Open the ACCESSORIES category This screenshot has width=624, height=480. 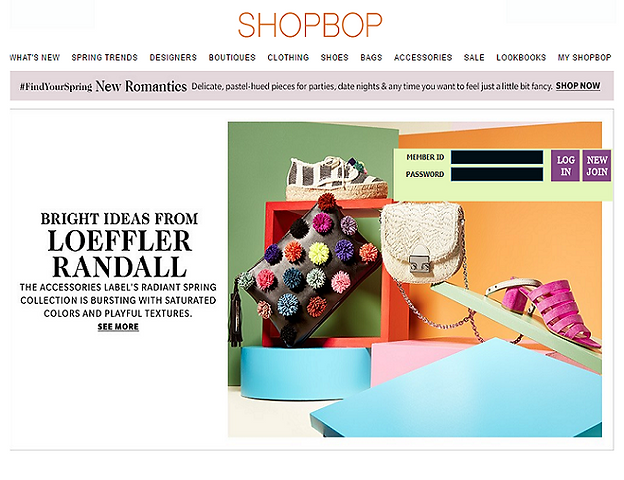pos(423,58)
